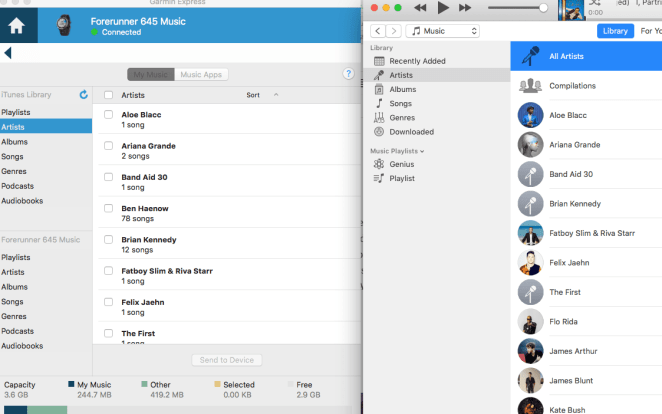662x414 pixels.
Task: Check the select-all Artists checkbox
Action: pos(109,95)
